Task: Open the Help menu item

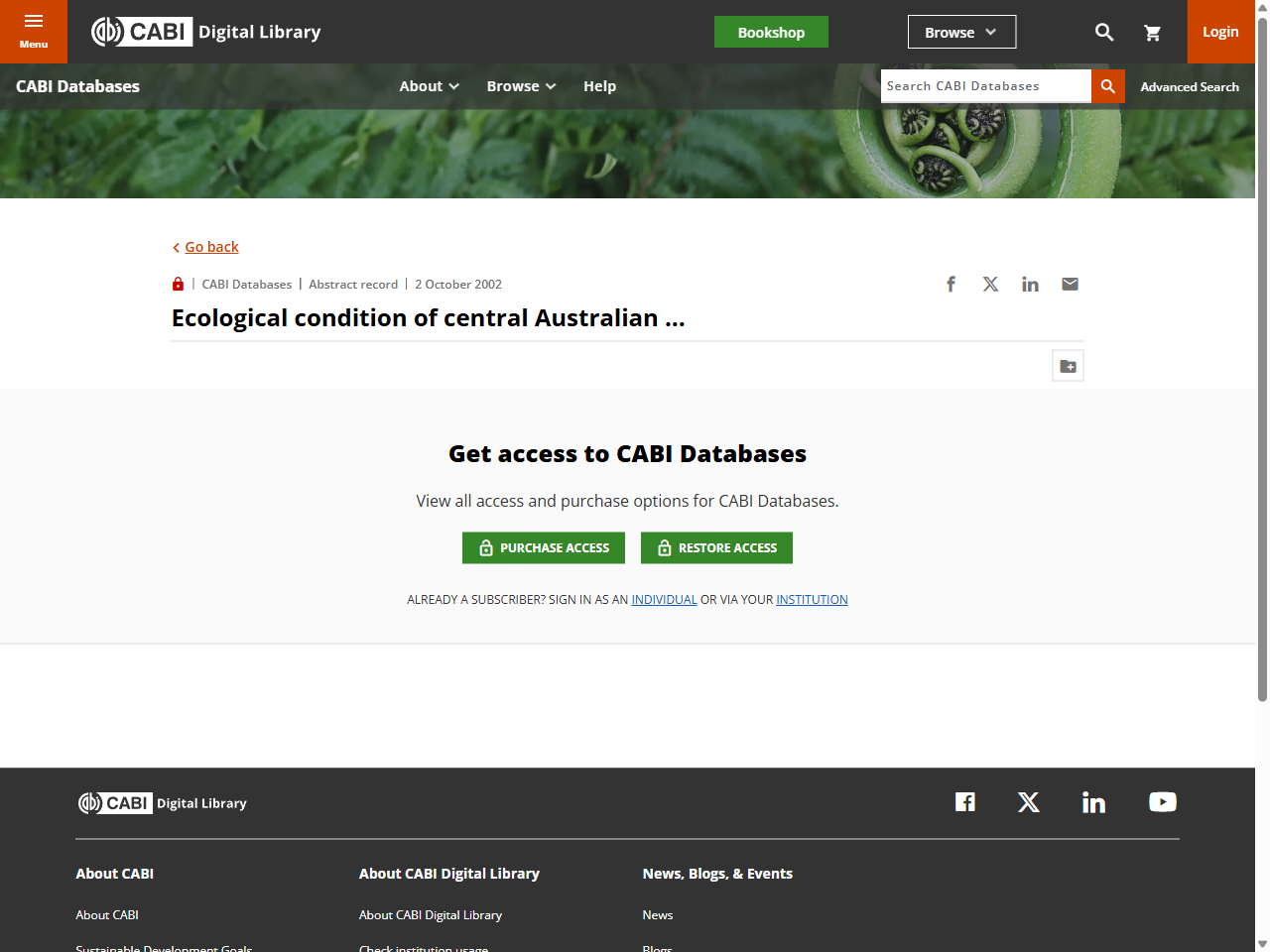Action: pyautogui.click(x=599, y=86)
